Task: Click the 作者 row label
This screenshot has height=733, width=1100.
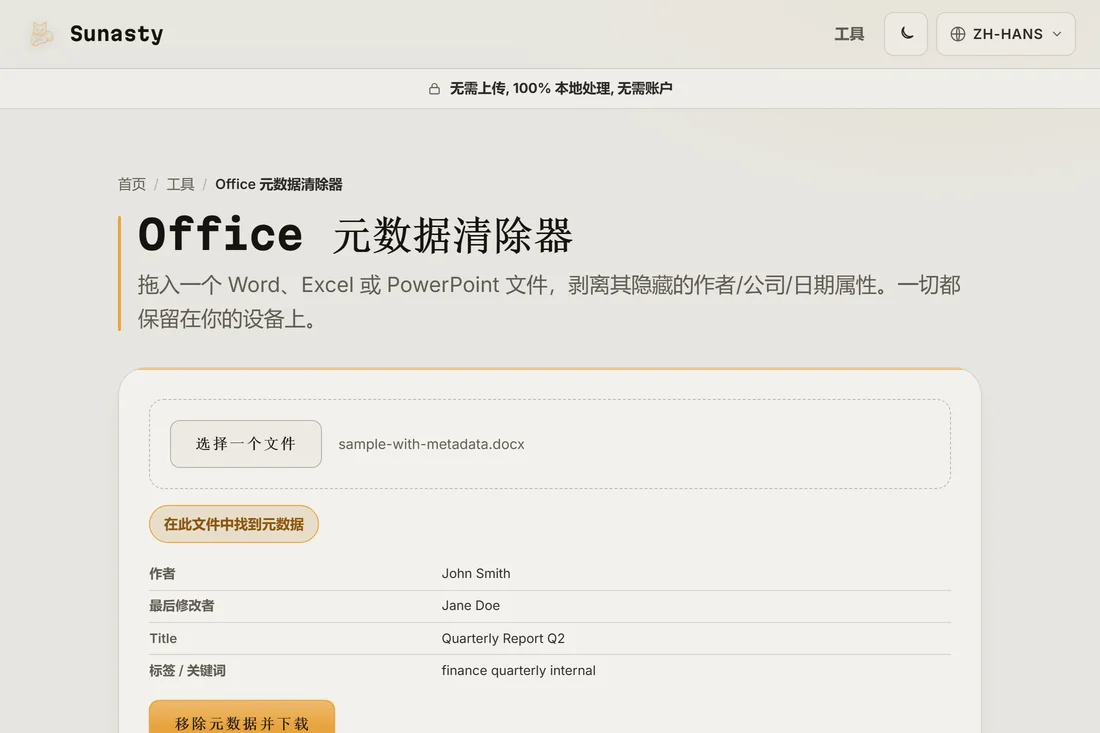Action: click(x=162, y=574)
